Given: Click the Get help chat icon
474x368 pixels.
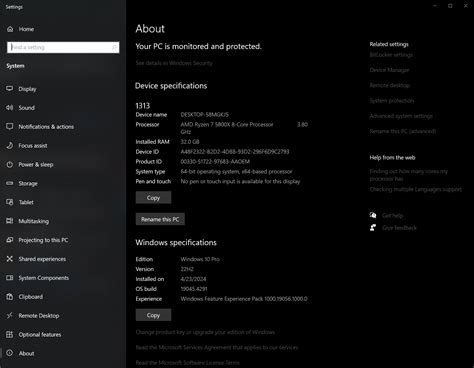Looking at the screenshot, I should tap(373, 215).
